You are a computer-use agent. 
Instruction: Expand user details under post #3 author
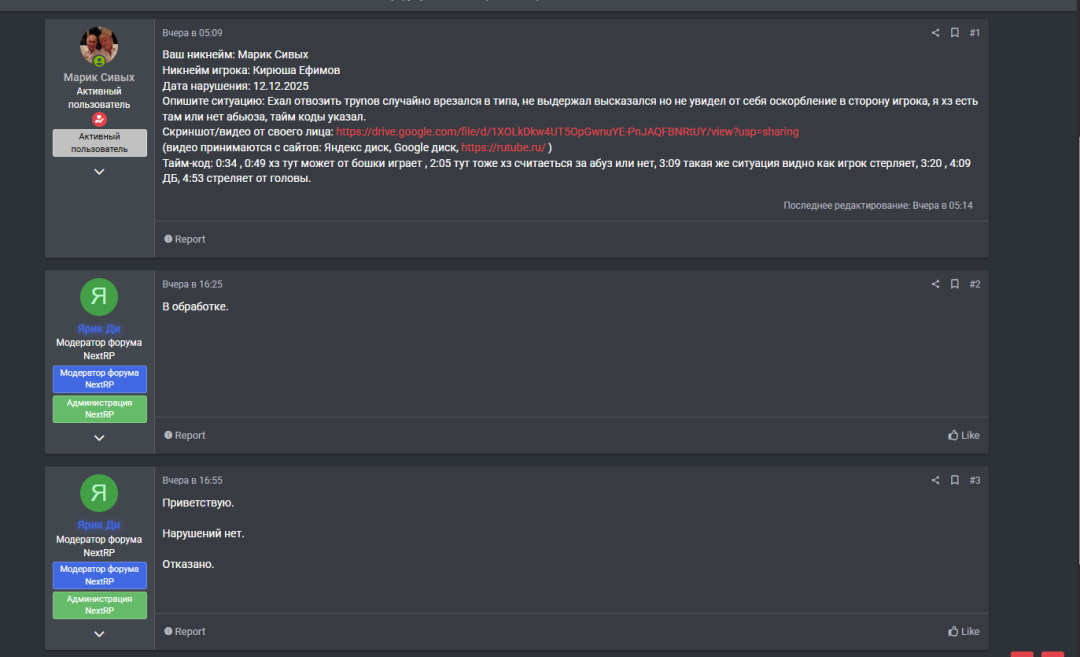click(99, 634)
